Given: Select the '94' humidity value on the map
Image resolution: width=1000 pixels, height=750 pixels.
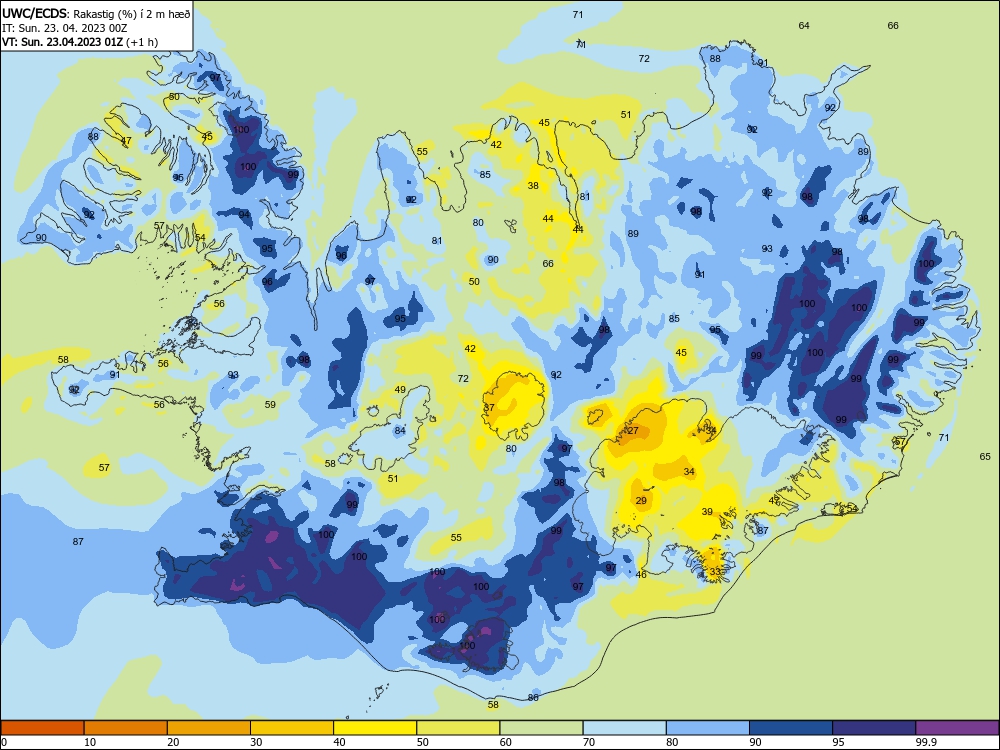Looking at the screenshot, I should [x=245, y=215].
